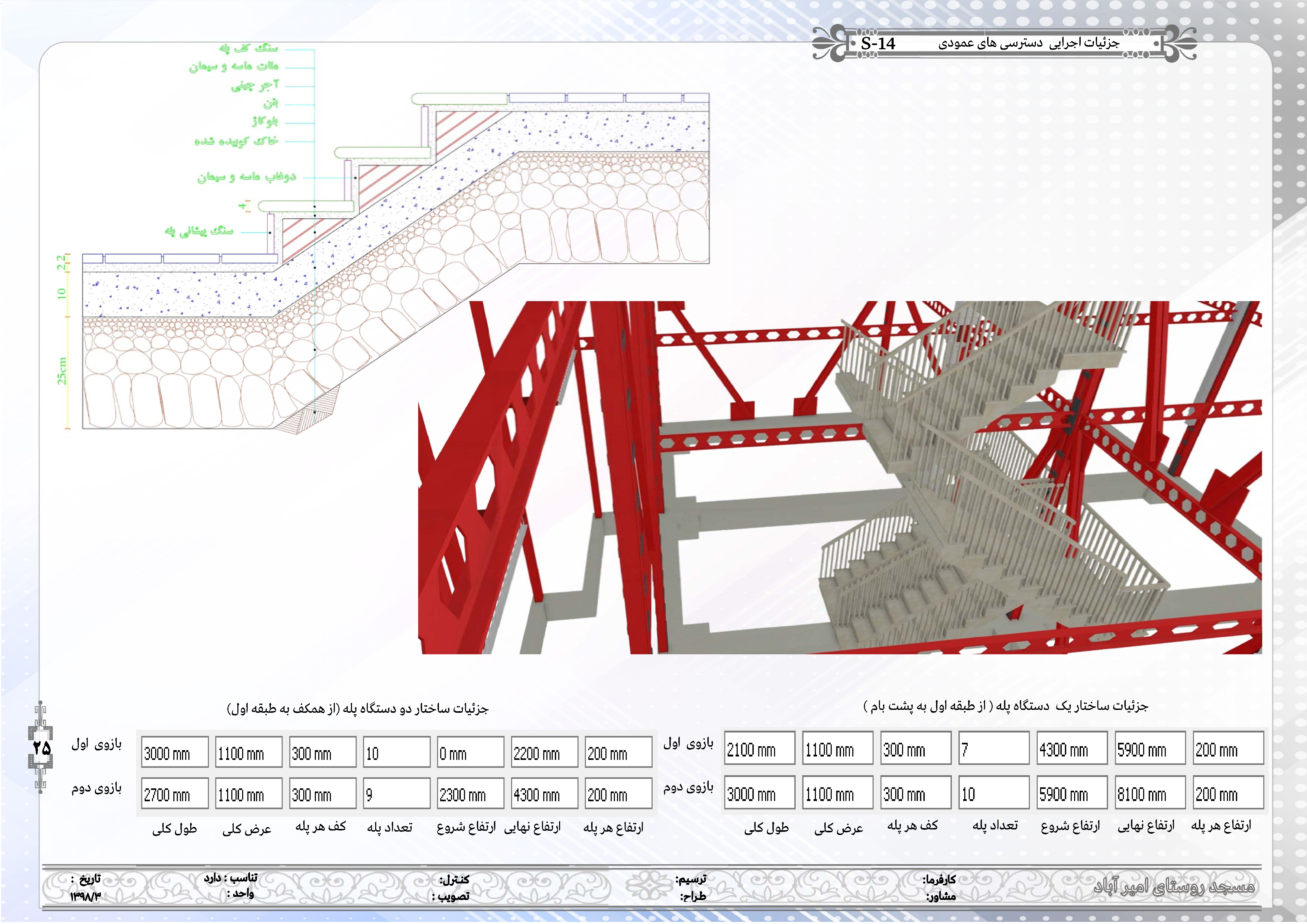The width and height of the screenshot is (1307, 924).
Task: Click the page number ۲۵ badge
Action: (x=41, y=748)
